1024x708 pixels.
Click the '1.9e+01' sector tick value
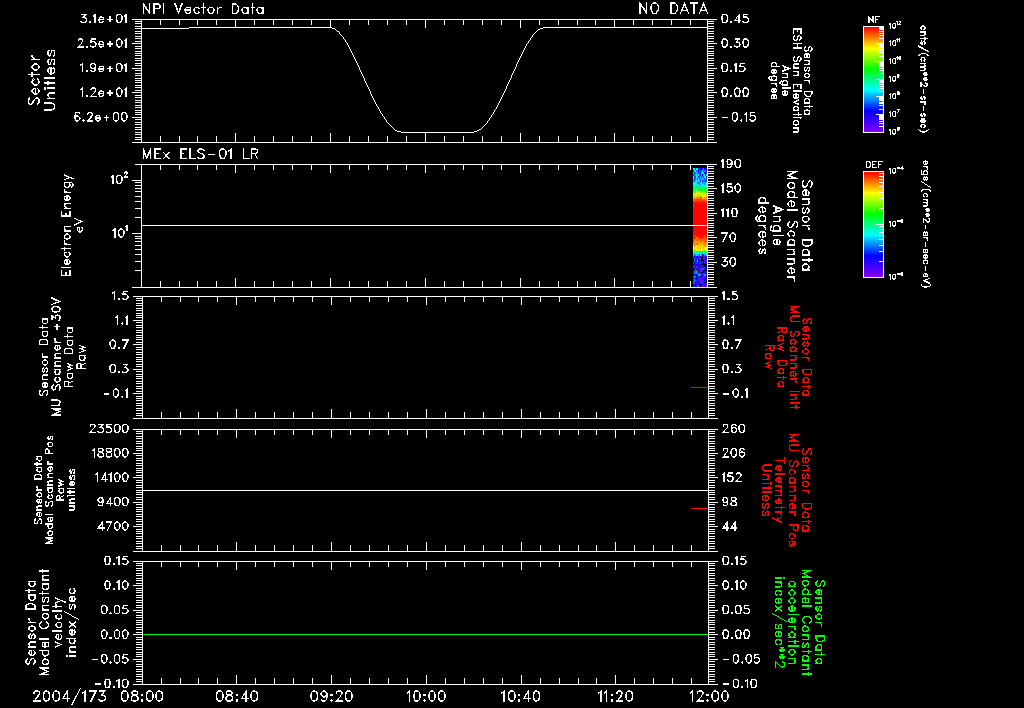tap(103, 68)
